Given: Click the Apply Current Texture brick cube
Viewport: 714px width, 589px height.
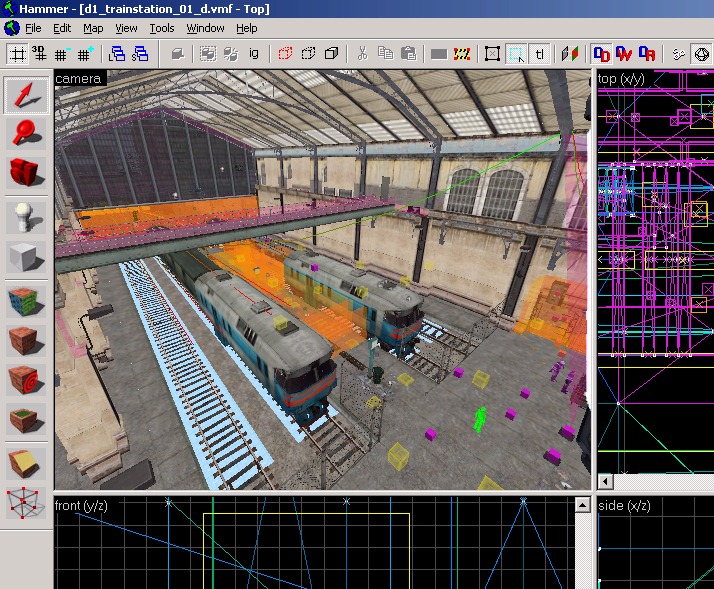Looking at the screenshot, I should tap(26, 340).
